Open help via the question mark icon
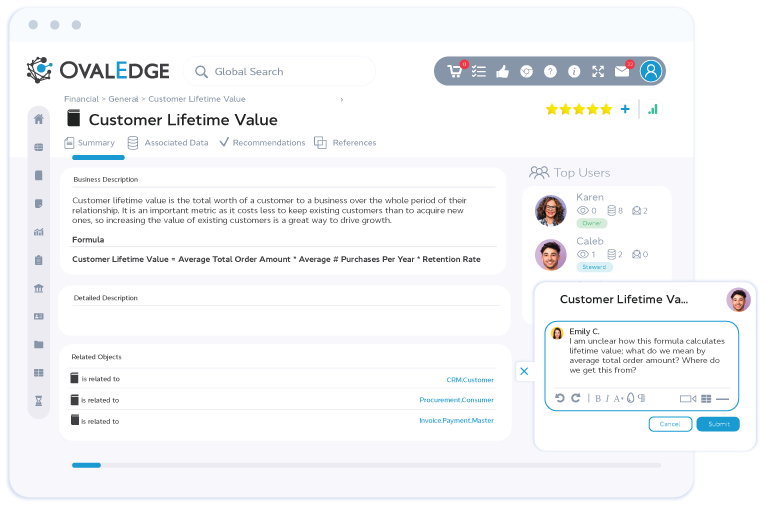 [x=550, y=72]
